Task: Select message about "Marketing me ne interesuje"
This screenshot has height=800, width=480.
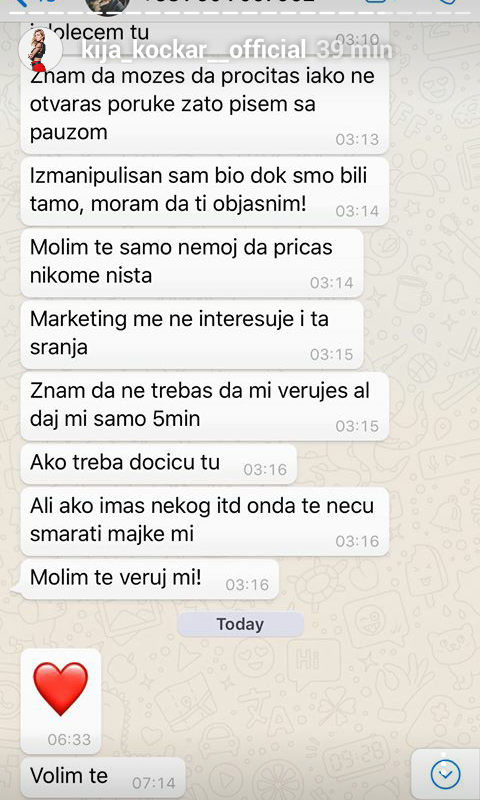Action: tap(192, 334)
